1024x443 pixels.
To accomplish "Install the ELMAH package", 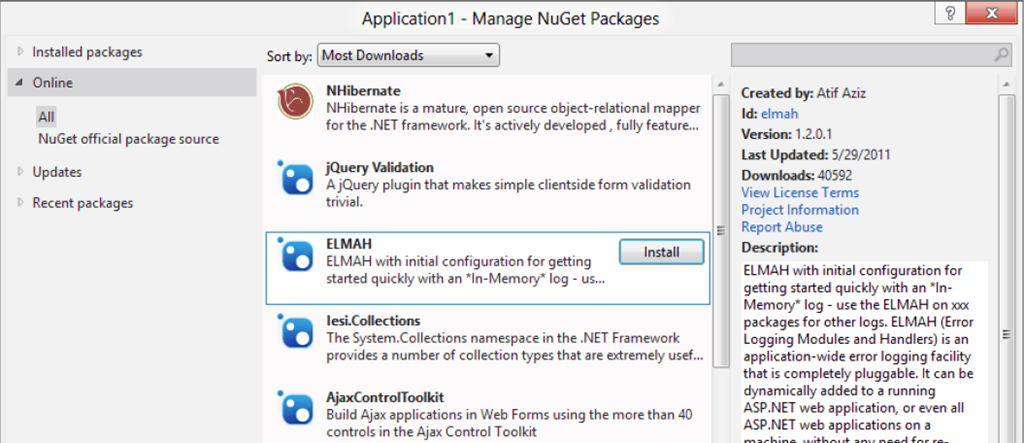I will [x=662, y=252].
